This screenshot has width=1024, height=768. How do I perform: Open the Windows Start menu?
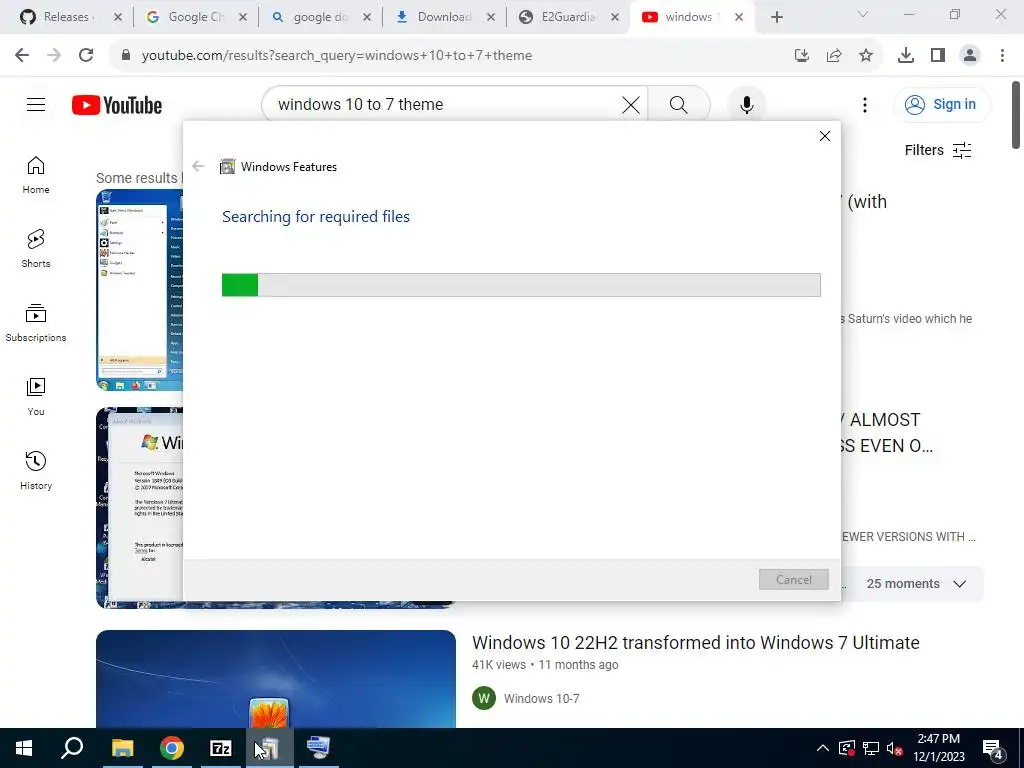pyautogui.click(x=24, y=748)
